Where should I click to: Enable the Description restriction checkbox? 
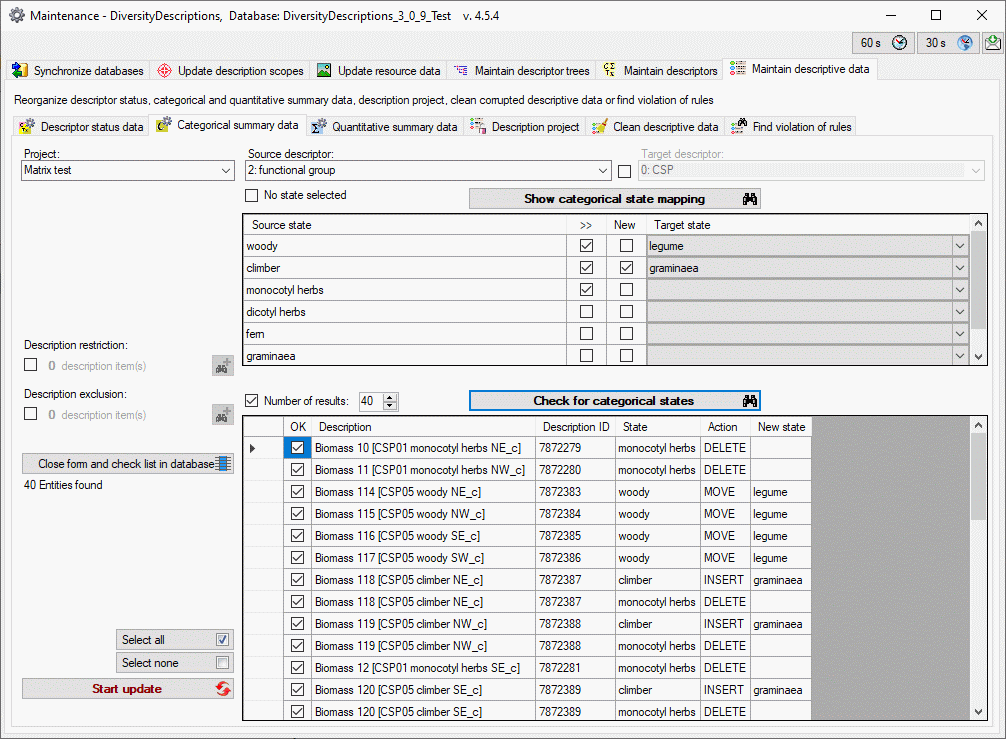(30, 365)
